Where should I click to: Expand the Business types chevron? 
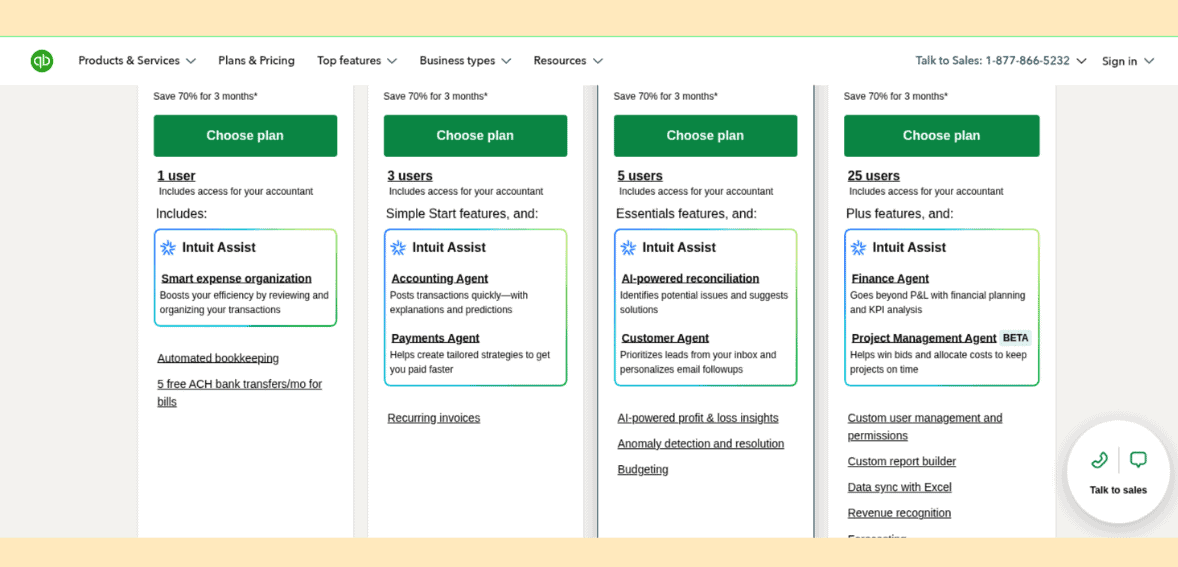[506, 61]
